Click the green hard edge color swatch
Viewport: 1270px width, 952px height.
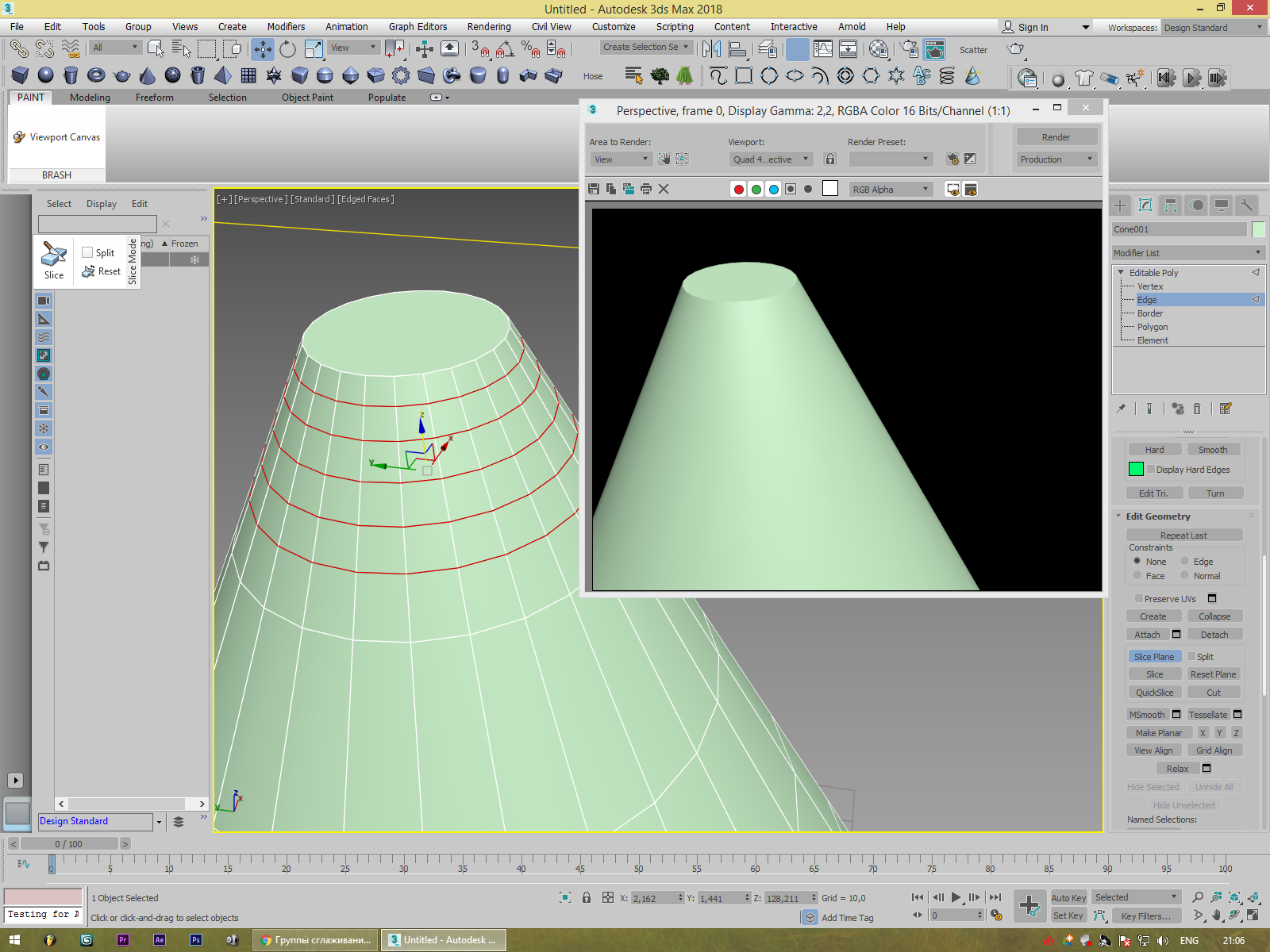click(x=1136, y=470)
